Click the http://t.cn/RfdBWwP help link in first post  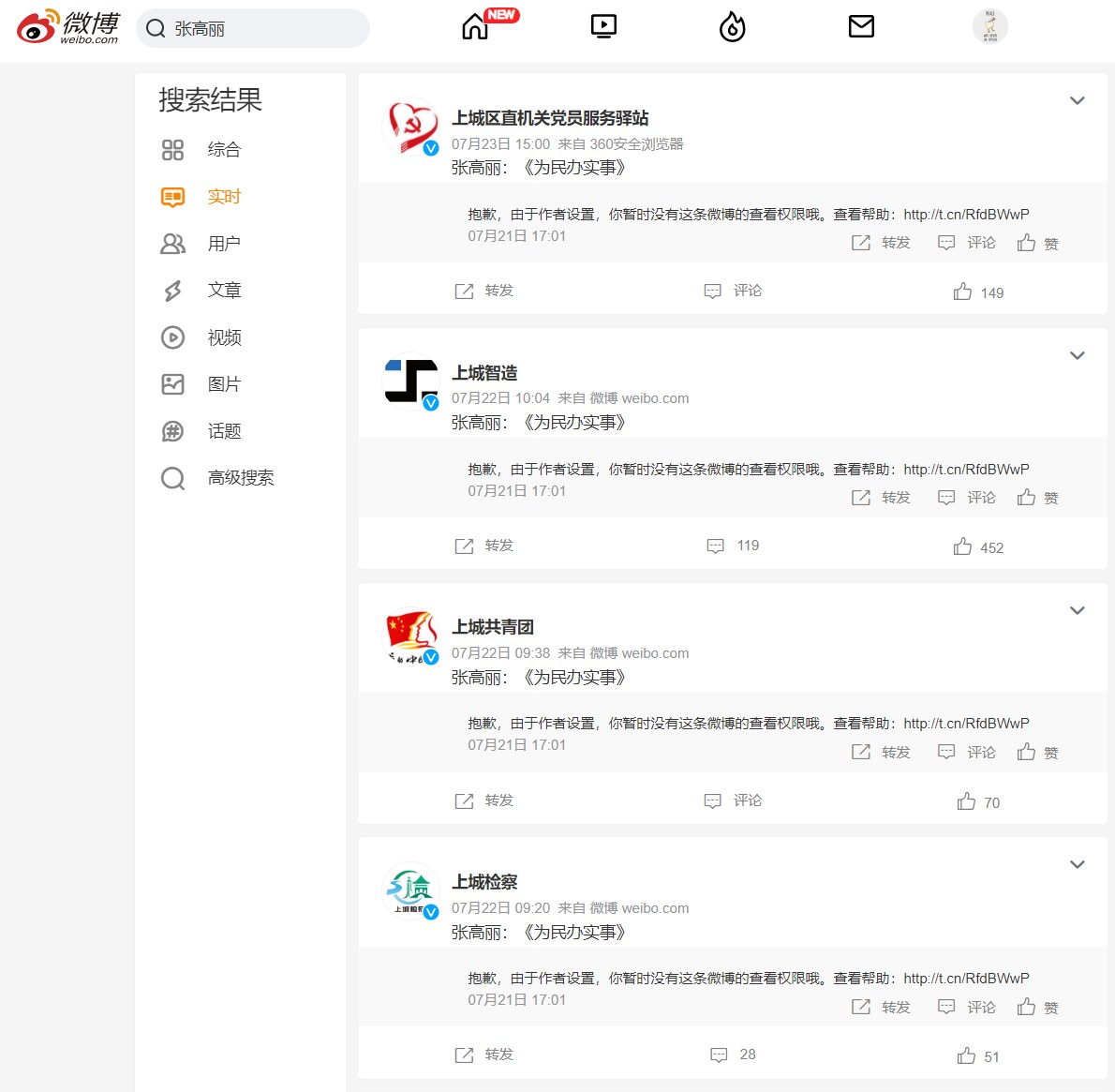click(966, 214)
